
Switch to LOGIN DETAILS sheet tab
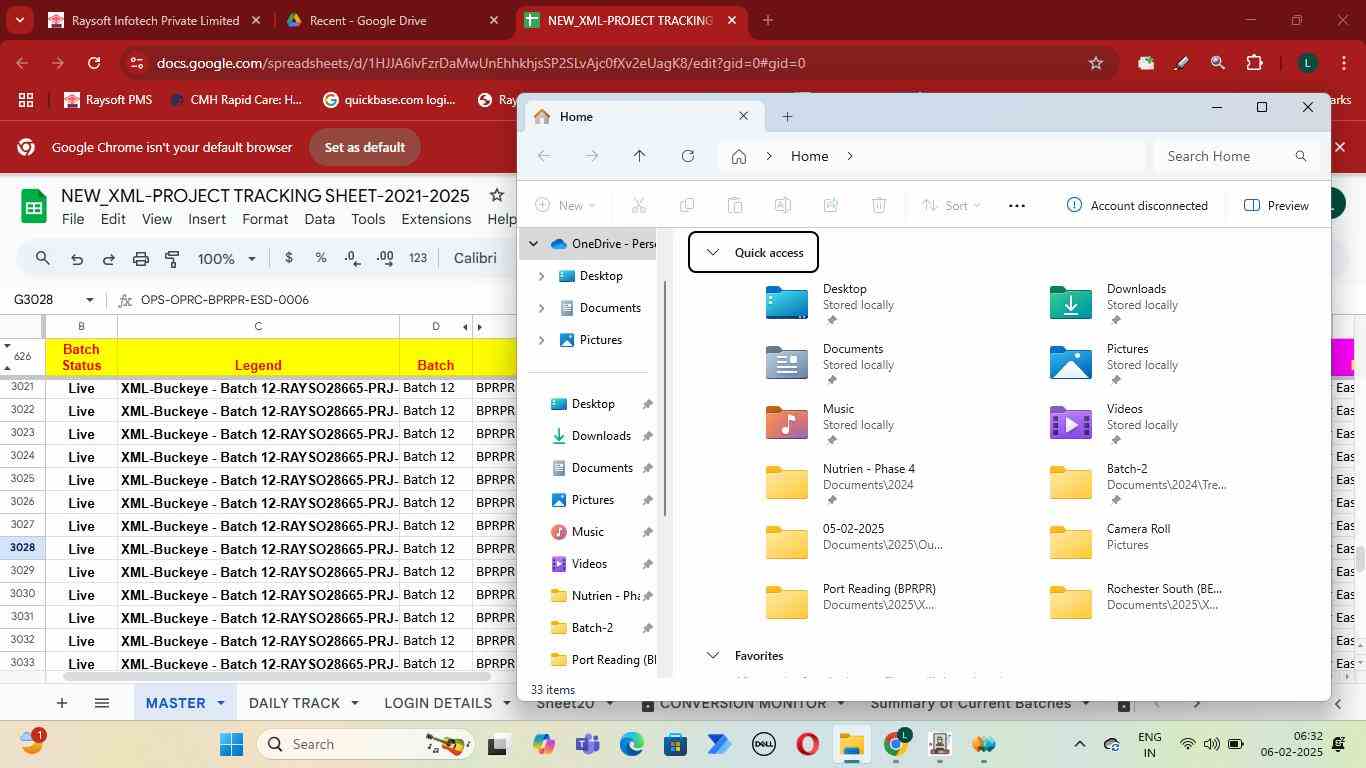438,703
